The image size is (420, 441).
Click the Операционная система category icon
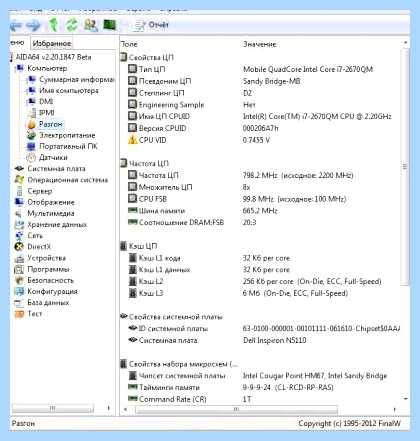coord(19,180)
